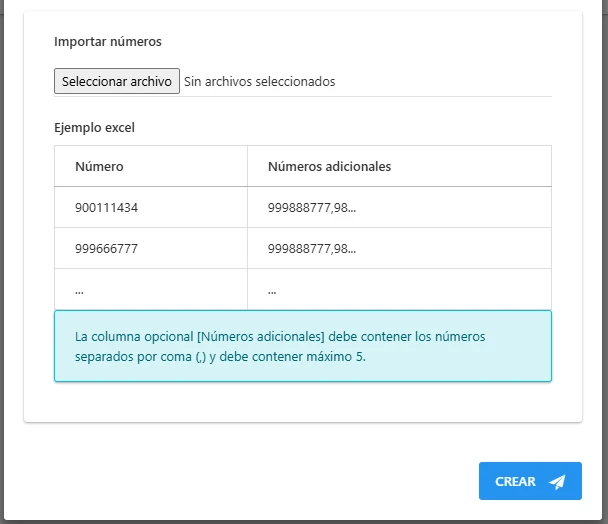Click the ellipsis cell under Número column
The height and width of the screenshot is (524, 608).
pyautogui.click(x=151, y=289)
